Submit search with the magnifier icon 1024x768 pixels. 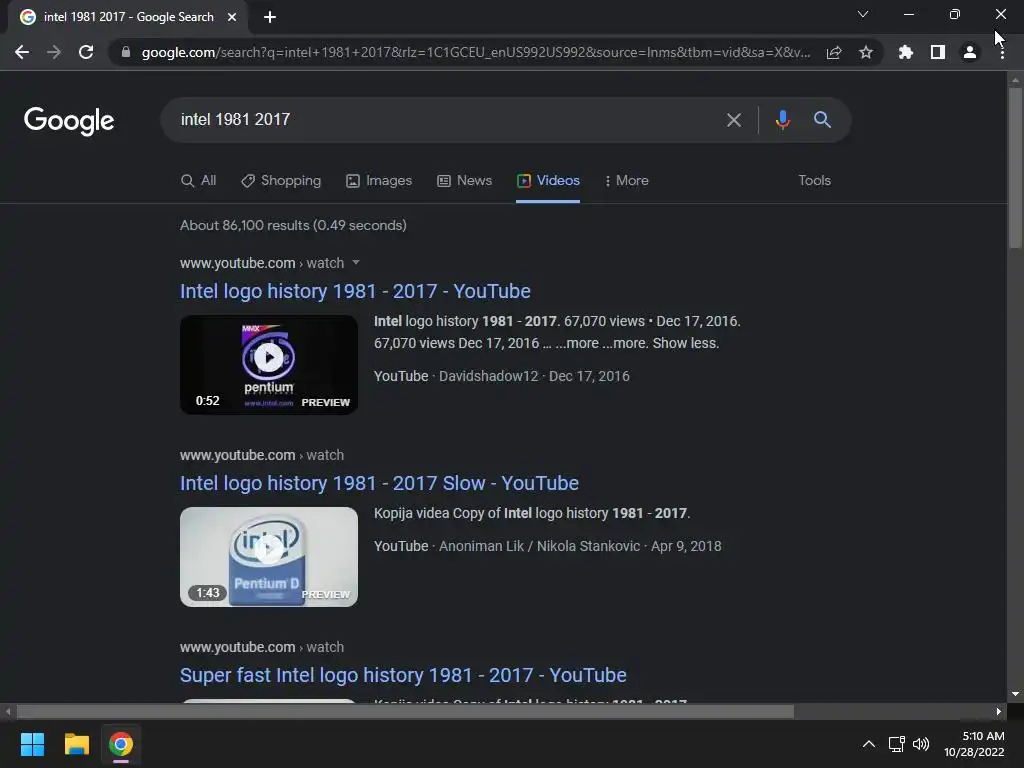tap(822, 120)
